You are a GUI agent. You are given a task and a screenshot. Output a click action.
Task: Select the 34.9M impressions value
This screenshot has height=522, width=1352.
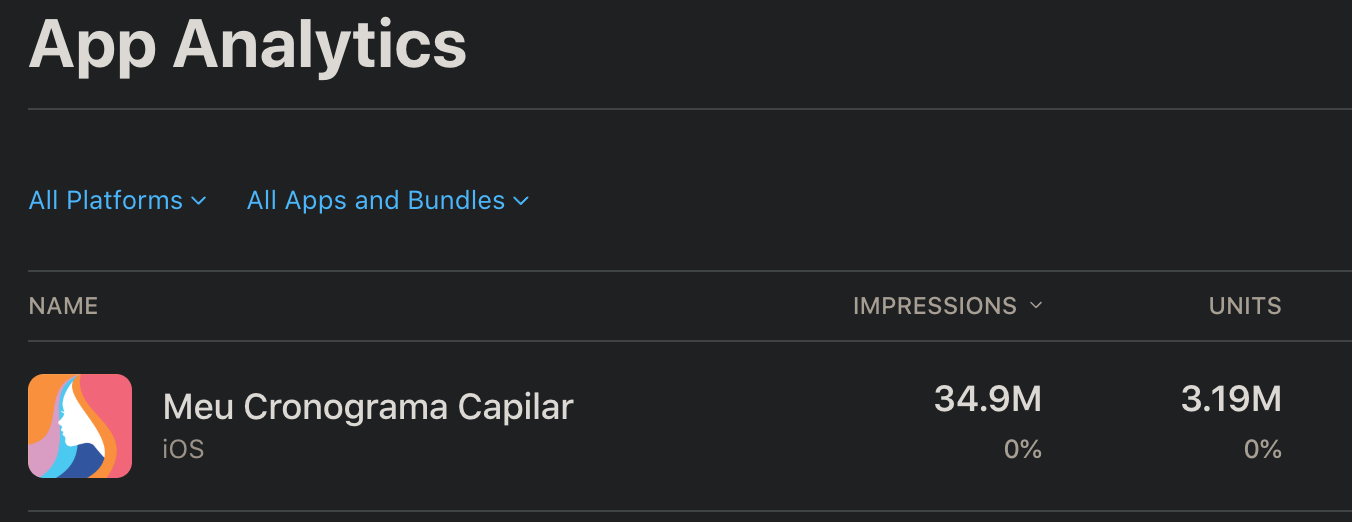[x=988, y=399]
